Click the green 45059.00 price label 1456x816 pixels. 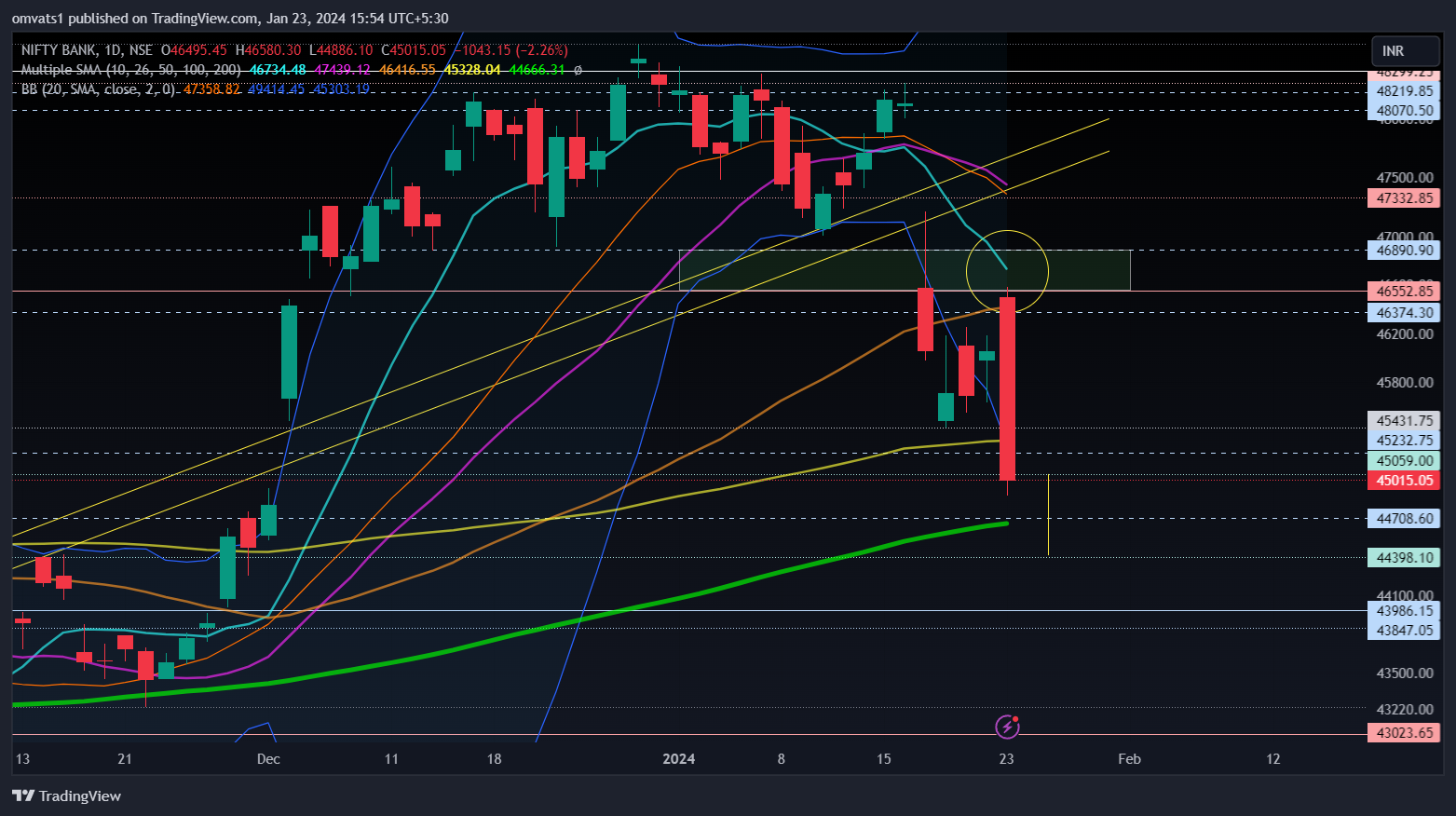tap(1404, 461)
